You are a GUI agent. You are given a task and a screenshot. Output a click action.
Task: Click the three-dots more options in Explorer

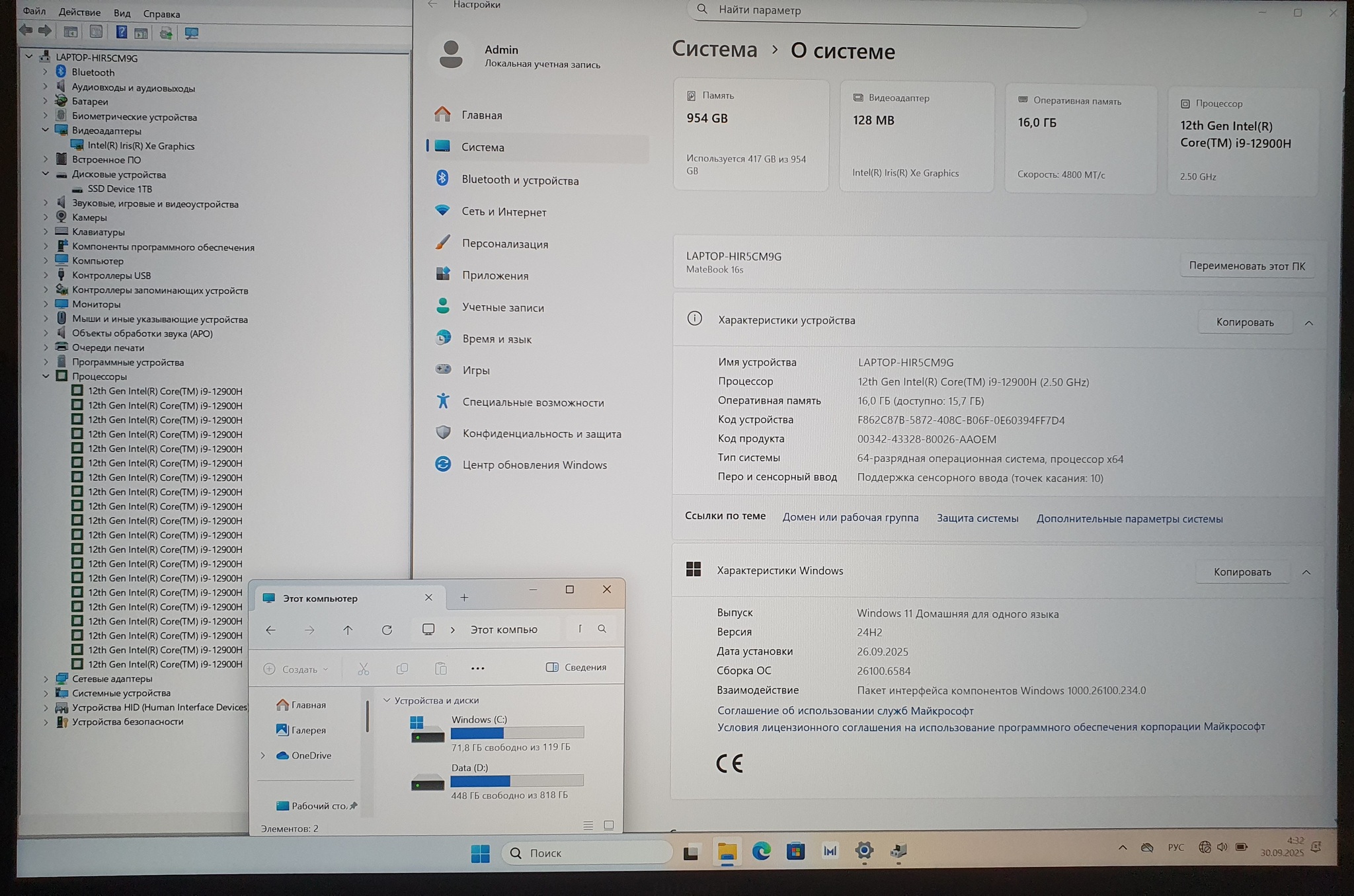pyautogui.click(x=477, y=668)
